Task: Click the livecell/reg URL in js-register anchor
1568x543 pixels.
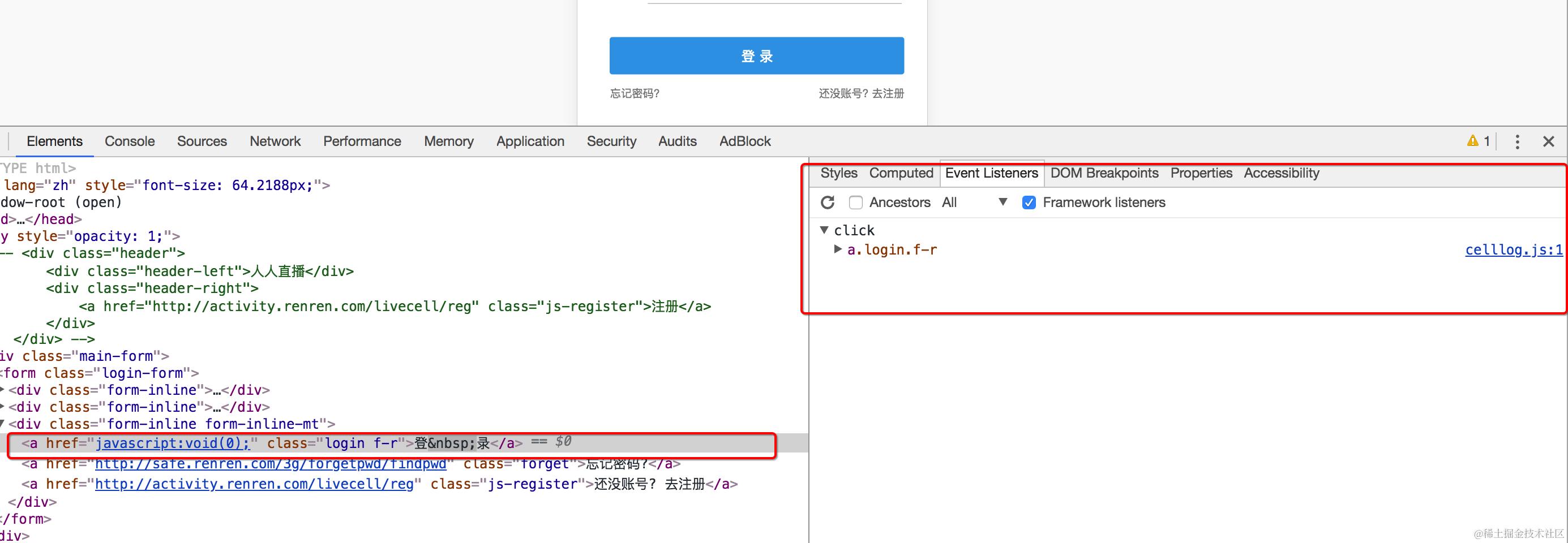Action: [254, 484]
